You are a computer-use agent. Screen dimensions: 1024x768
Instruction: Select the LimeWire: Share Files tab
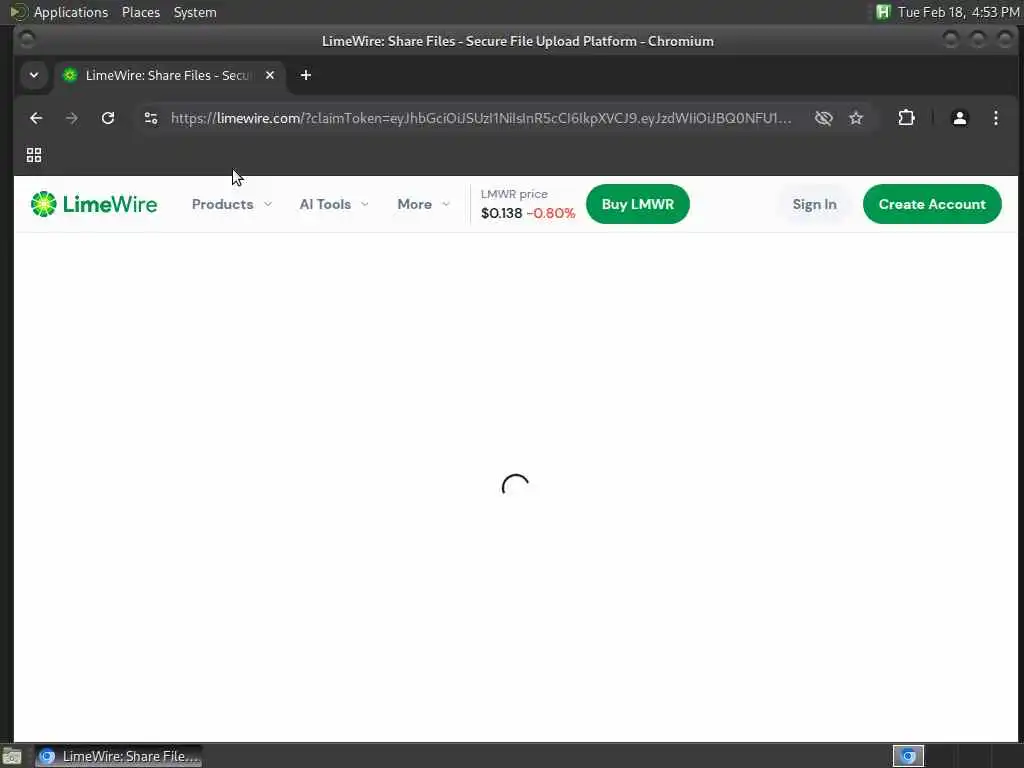click(x=169, y=75)
